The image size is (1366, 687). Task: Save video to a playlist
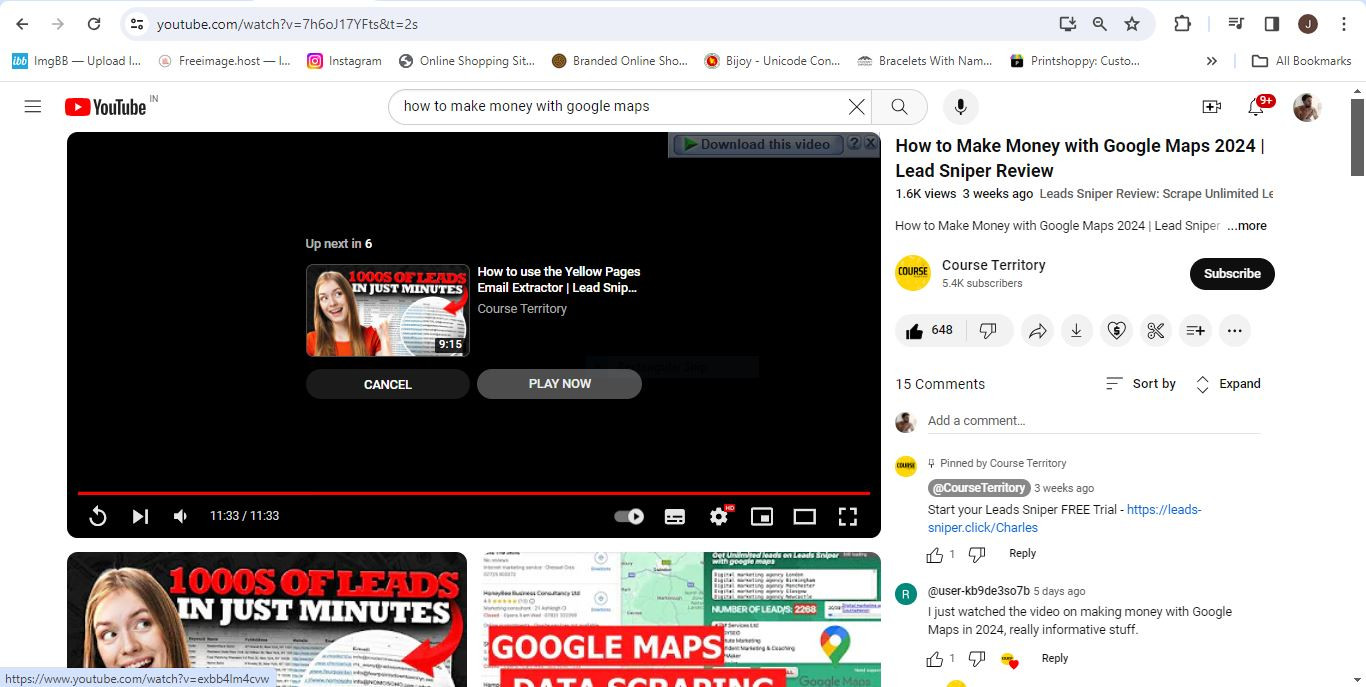tap(1195, 331)
